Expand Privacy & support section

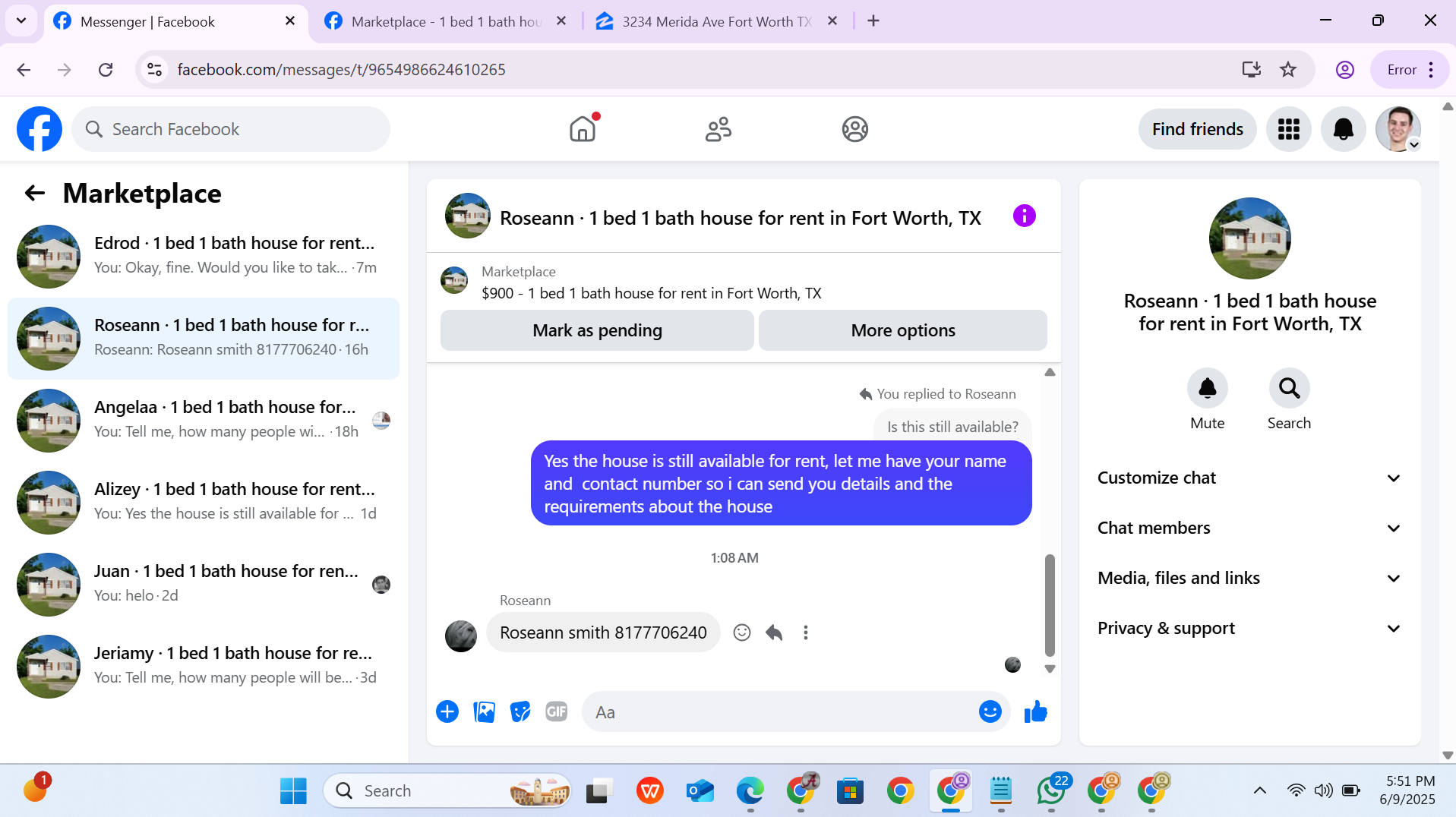pyautogui.click(x=1249, y=629)
